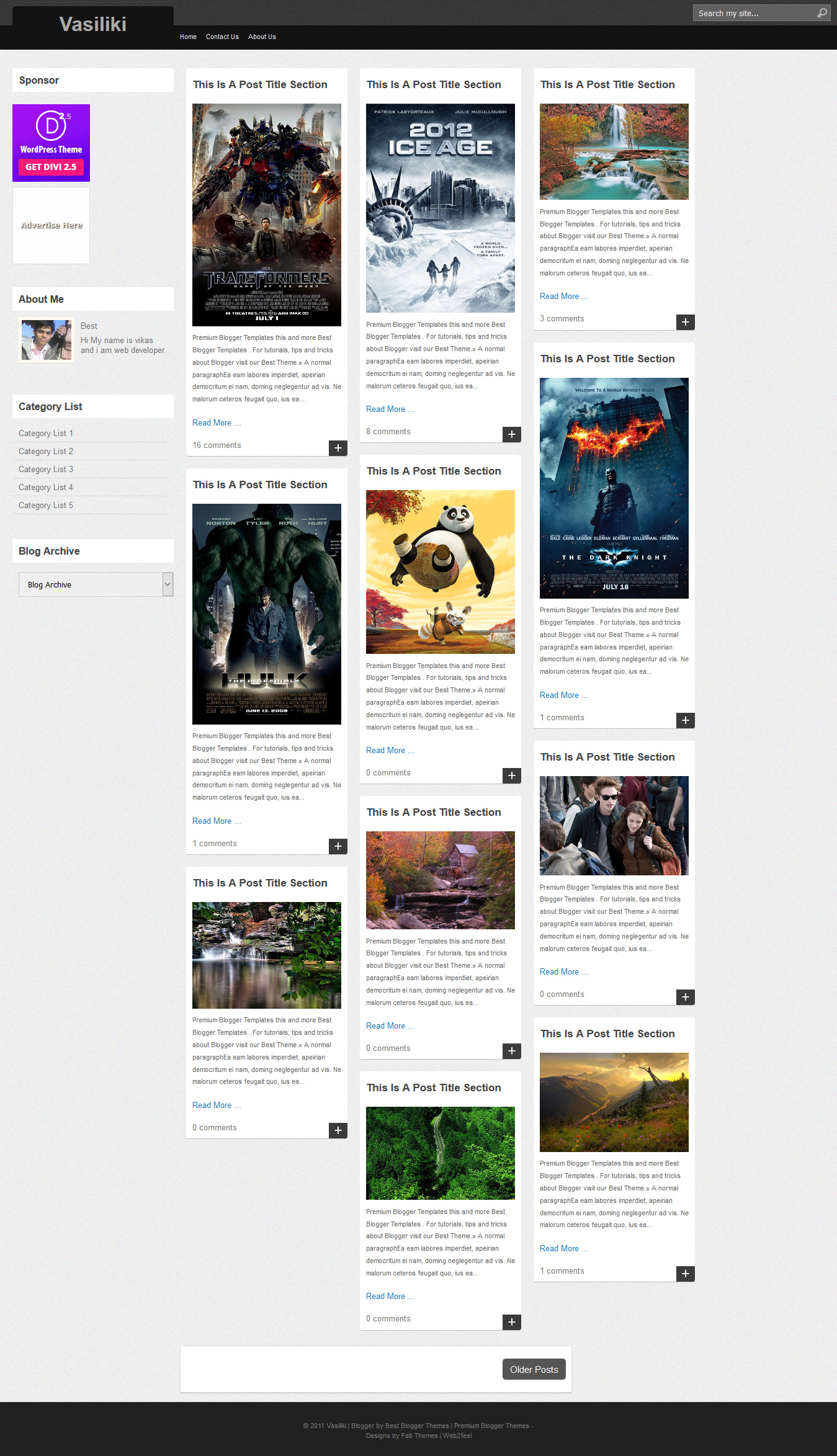The width and height of the screenshot is (837, 1456).
Task: Expand plus icon on Kung Fu Panda post
Action: pos(512,775)
